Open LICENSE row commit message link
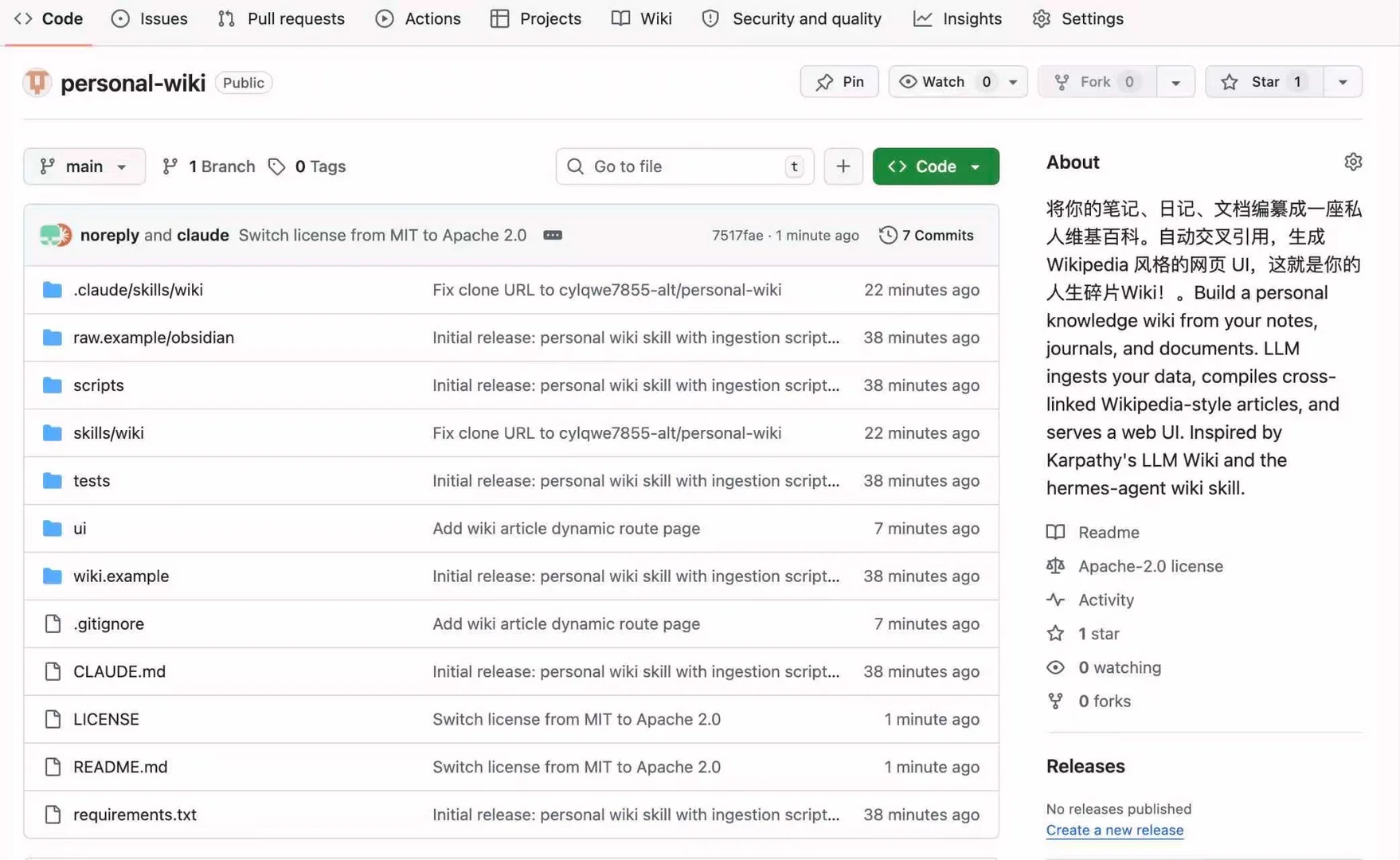Image resolution: width=1400 pixels, height=860 pixels. [577, 719]
